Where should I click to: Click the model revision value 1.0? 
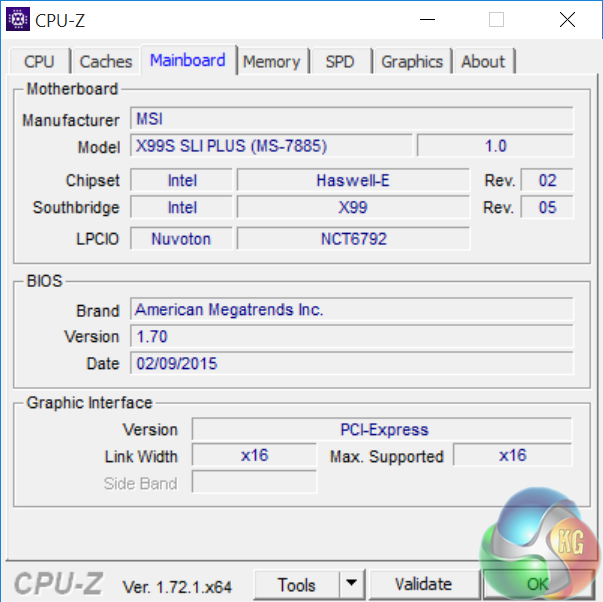tap(495, 146)
